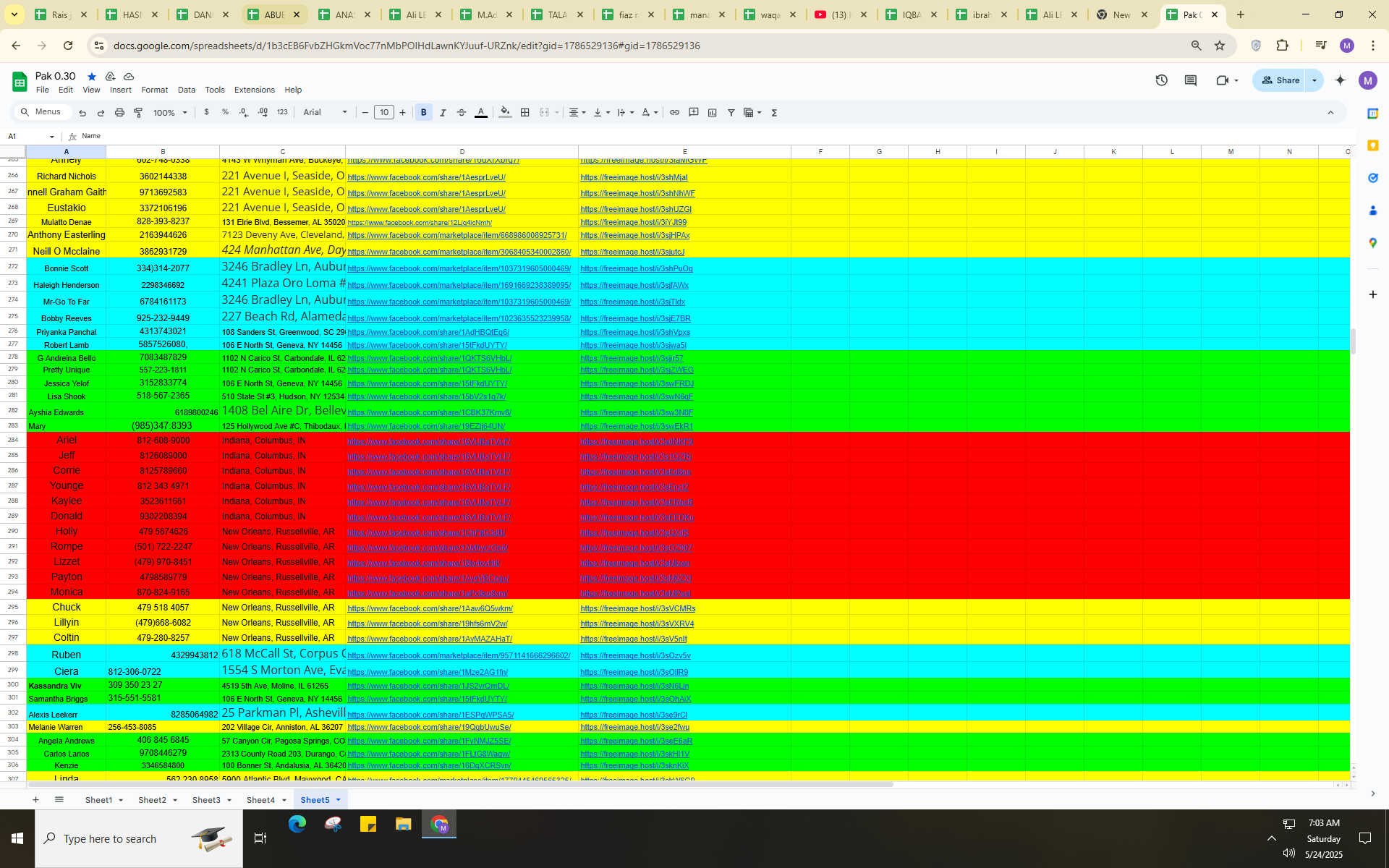This screenshot has width=1389, height=868.
Task: Open the fill color picker
Action: 505,113
